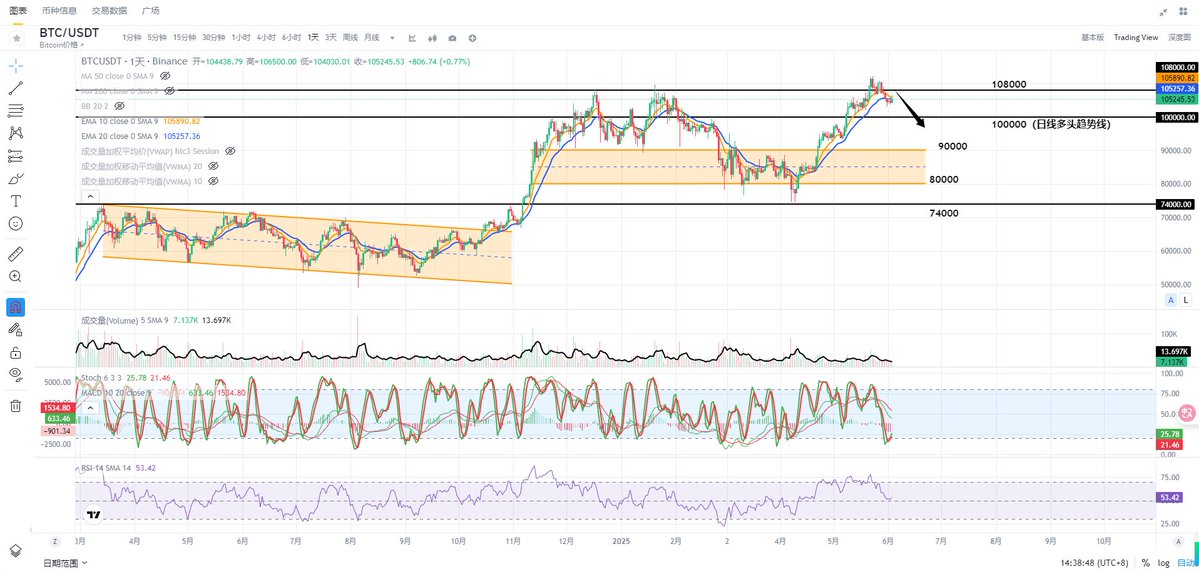Image resolution: width=1199 pixels, height=574 pixels.
Task: Select the Trading View chart mode
Action: [1136, 37]
